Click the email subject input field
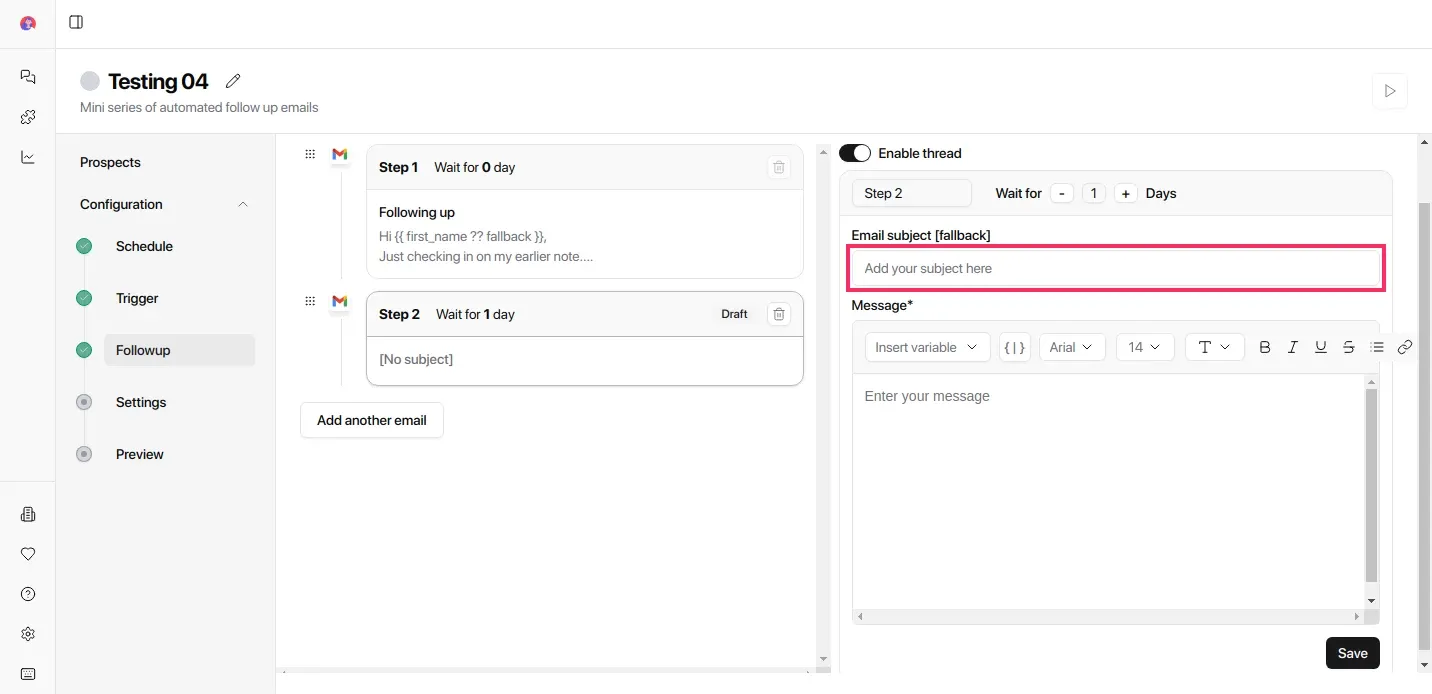Screen dimensions: 1432x694 click(x=1116, y=268)
